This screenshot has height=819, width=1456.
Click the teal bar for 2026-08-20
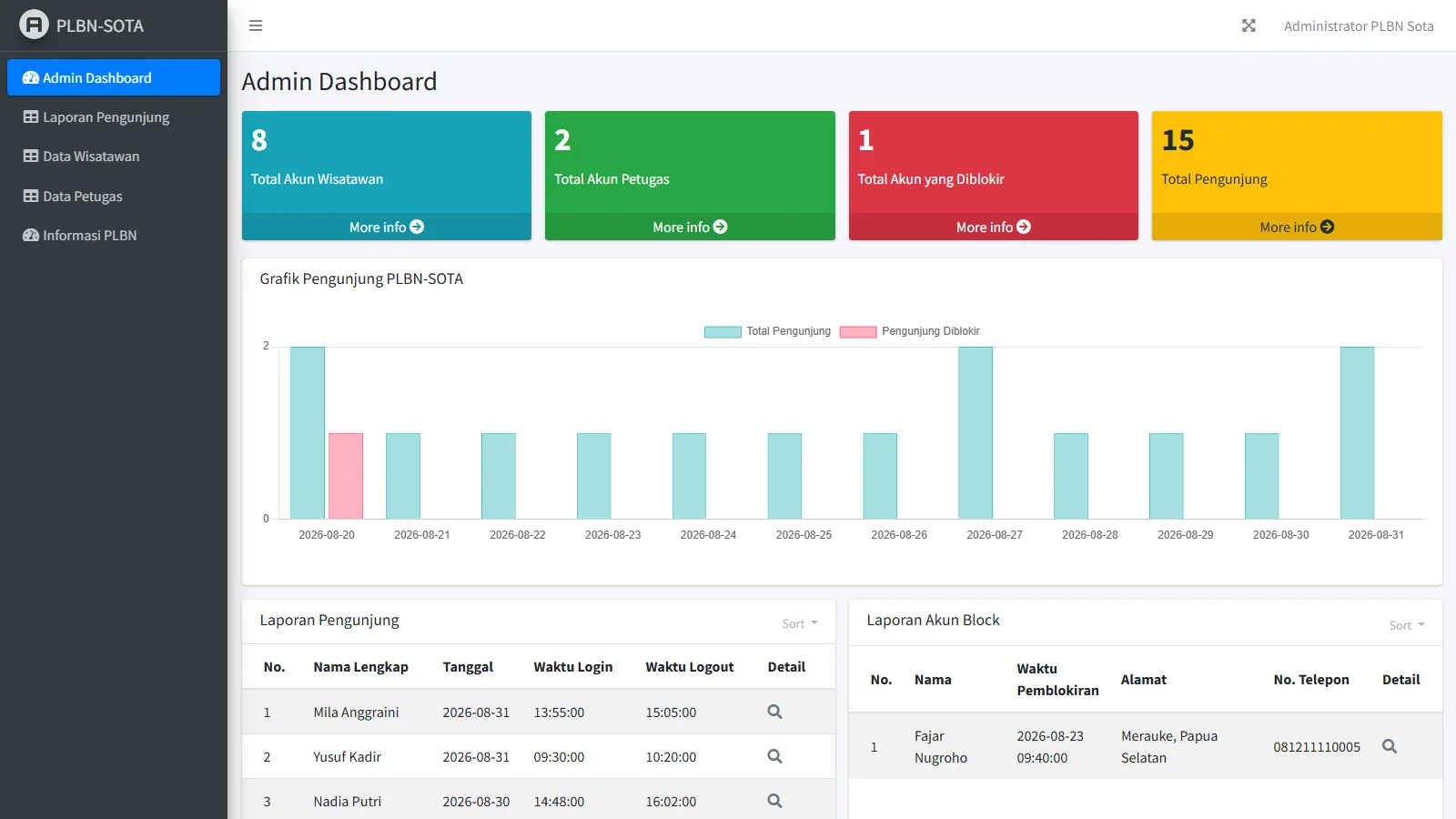308,433
